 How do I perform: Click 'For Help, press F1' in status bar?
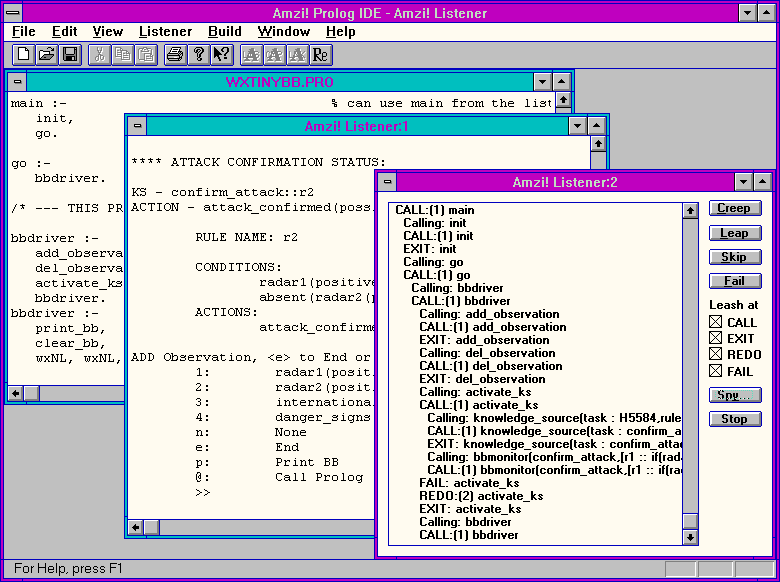tap(68, 568)
